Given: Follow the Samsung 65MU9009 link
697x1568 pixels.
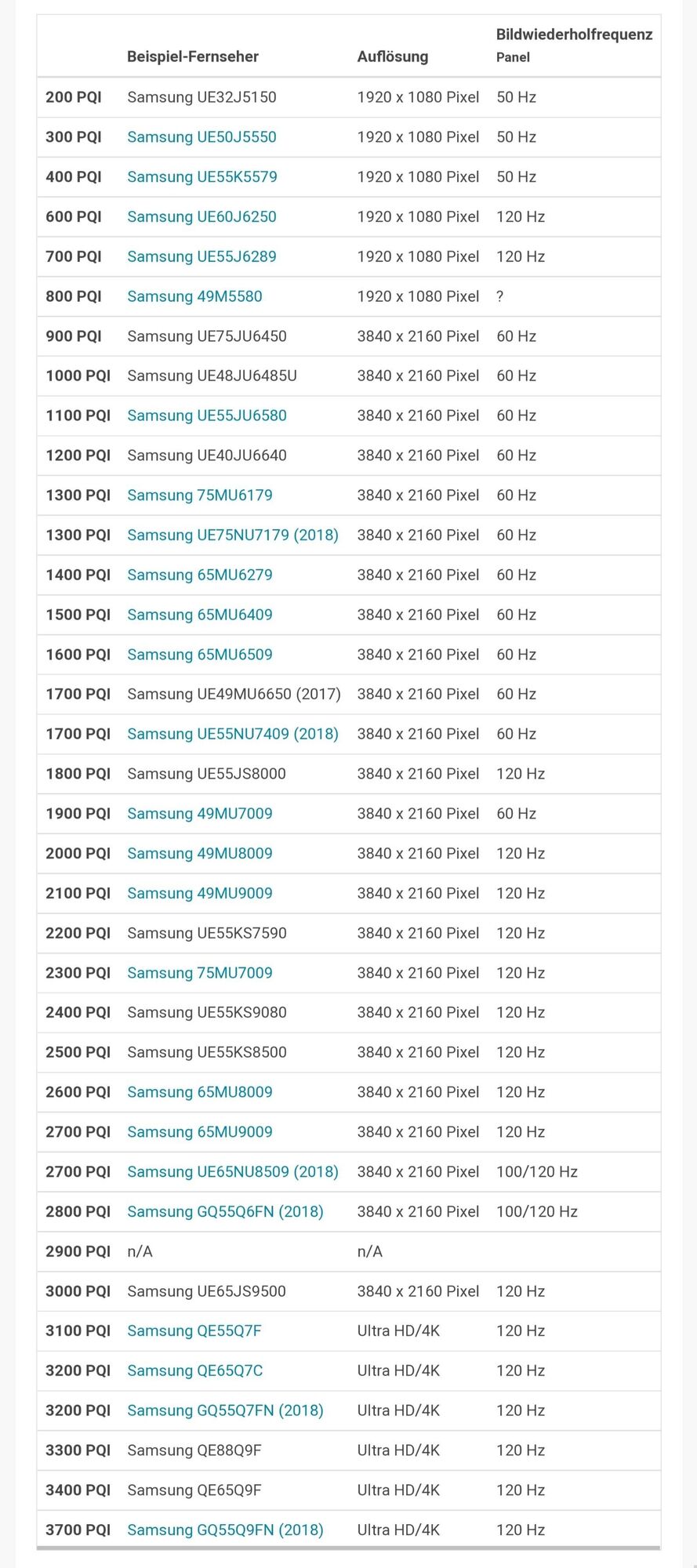Looking at the screenshot, I should click(200, 1132).
